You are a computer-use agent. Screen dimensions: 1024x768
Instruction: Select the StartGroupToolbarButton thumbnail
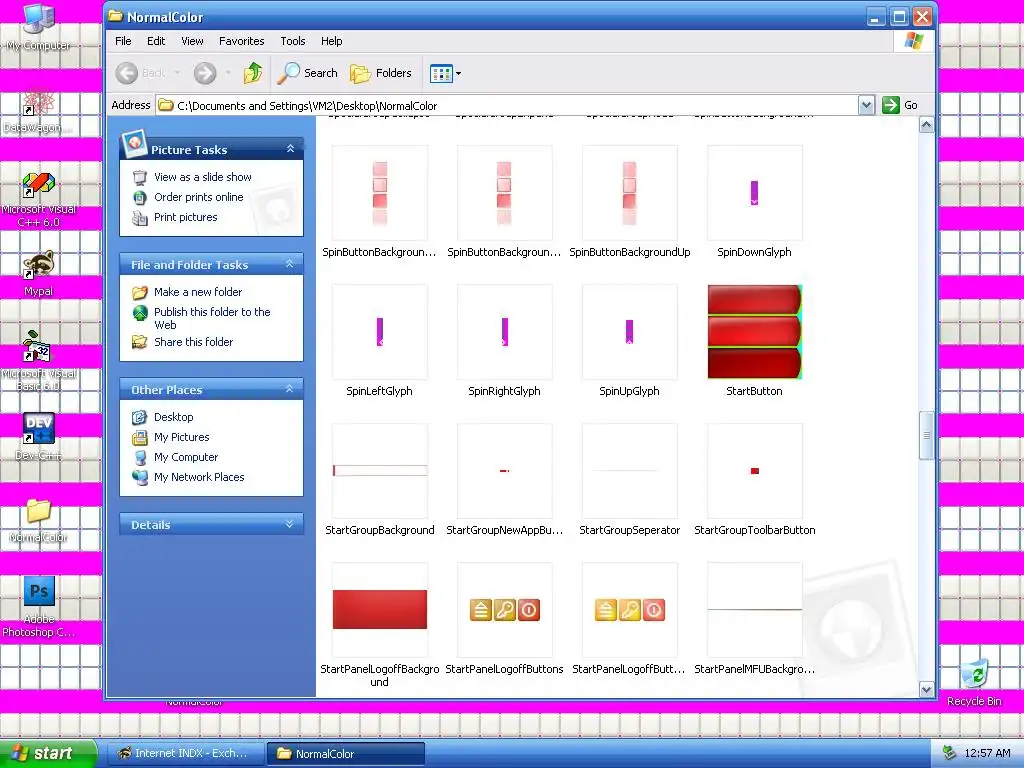[x=754, y=472]
